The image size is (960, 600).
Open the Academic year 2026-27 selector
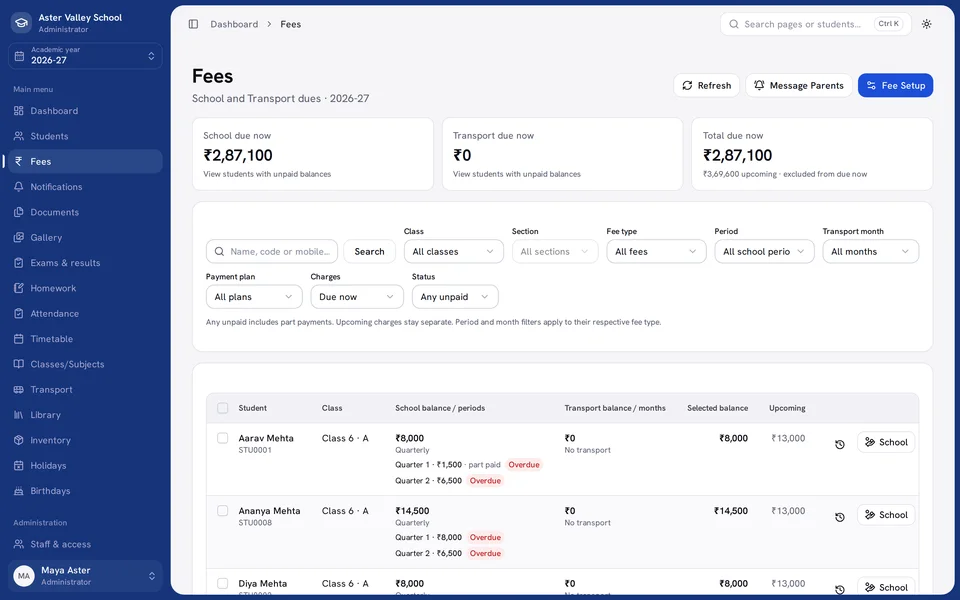tap(85, 56)
